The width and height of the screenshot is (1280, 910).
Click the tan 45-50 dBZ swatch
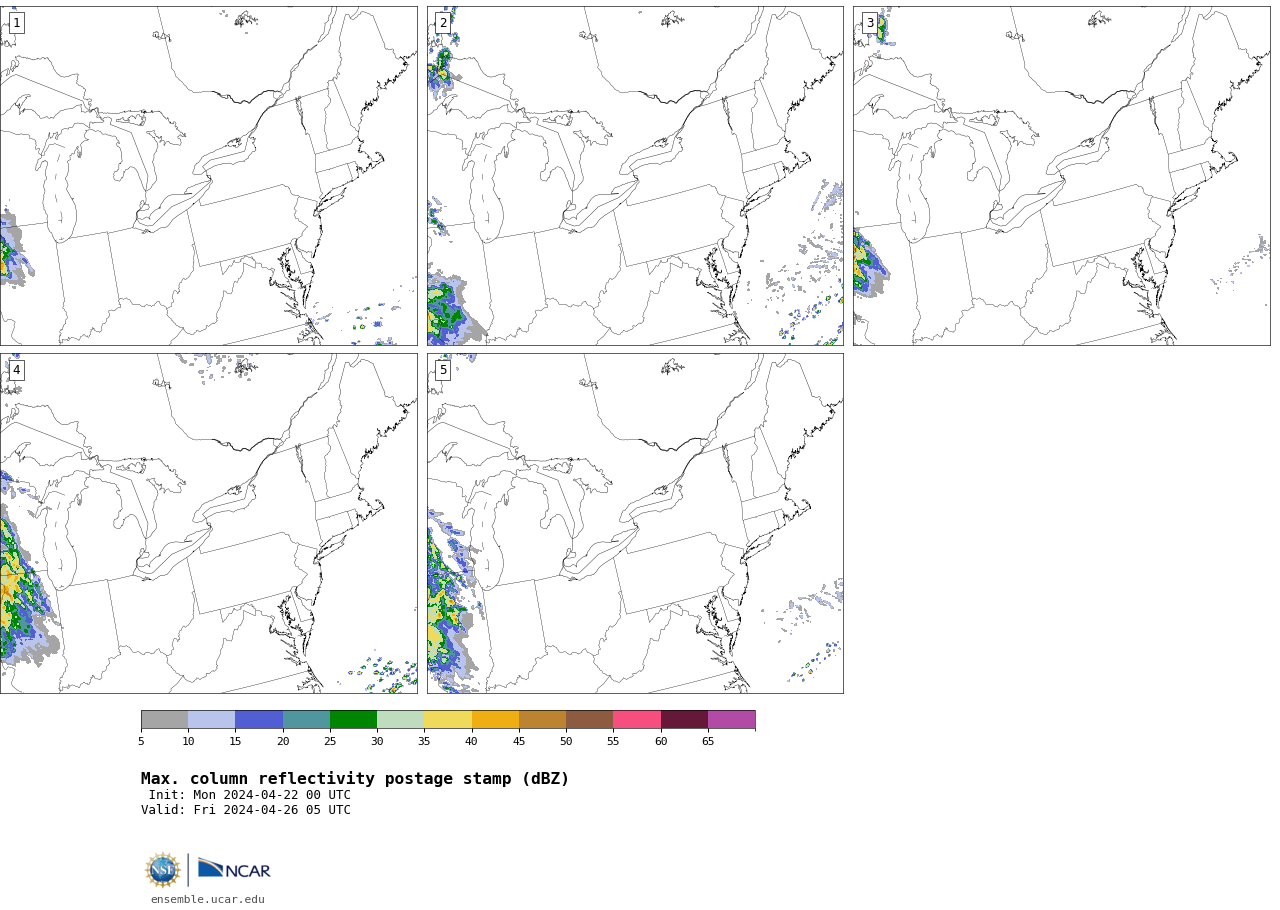click(x=542, y=720)
